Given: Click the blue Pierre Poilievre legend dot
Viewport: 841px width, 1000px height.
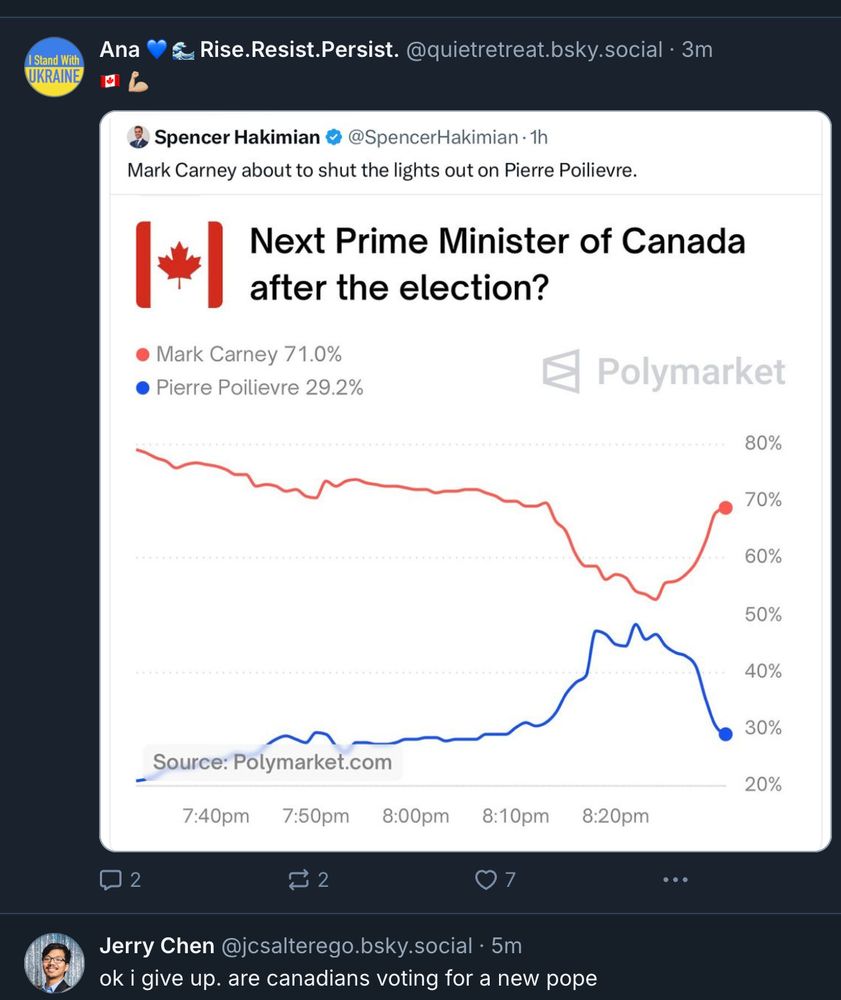Looking at the screenshot, I should 143,388.
